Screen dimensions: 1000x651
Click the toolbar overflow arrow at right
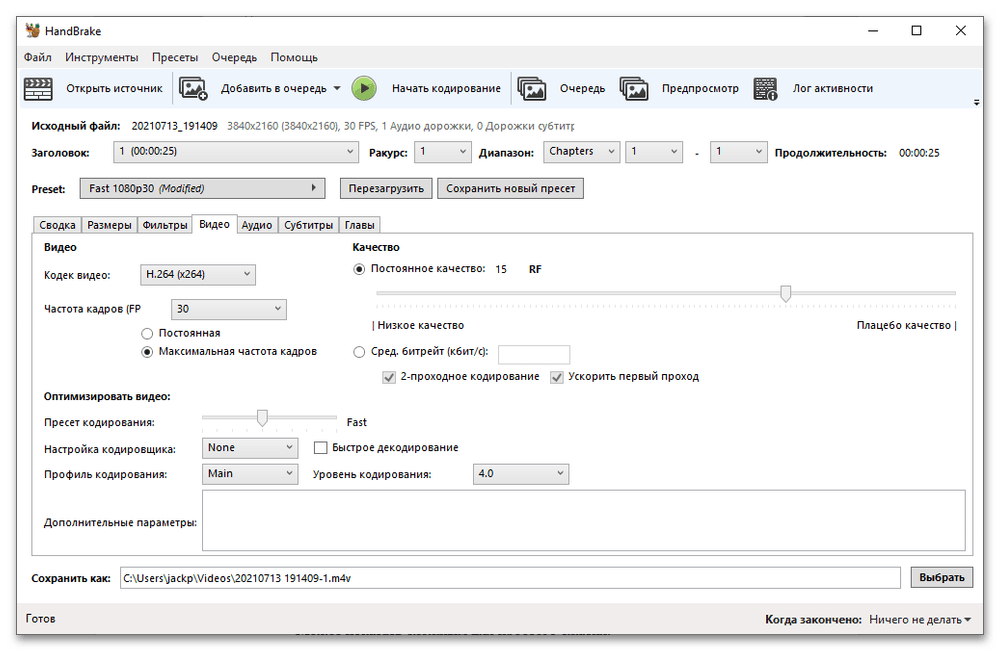(976, 102)
